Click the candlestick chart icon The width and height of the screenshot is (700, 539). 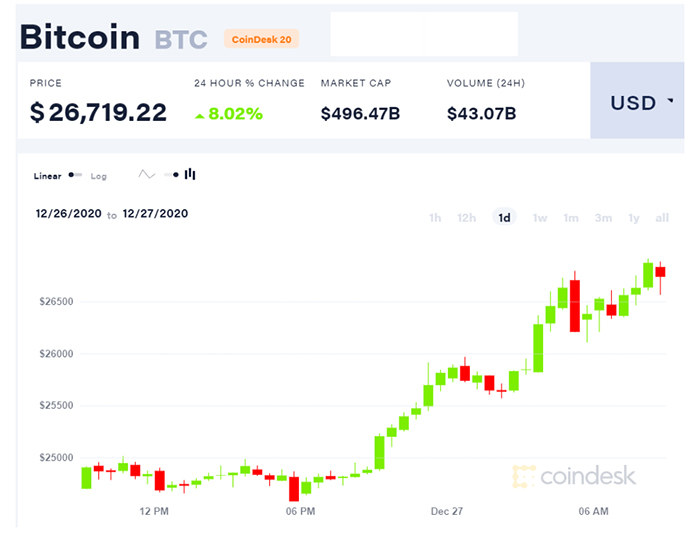(x=190, y=174)
